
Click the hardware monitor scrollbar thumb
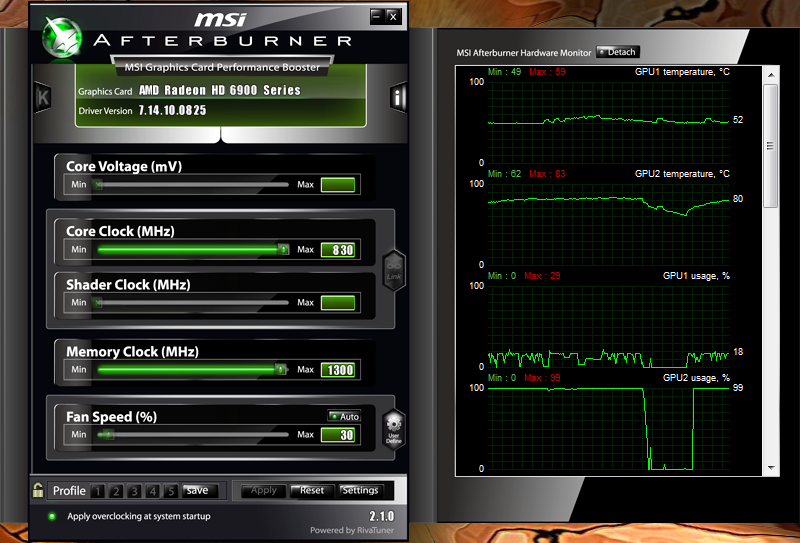[771, 146]
